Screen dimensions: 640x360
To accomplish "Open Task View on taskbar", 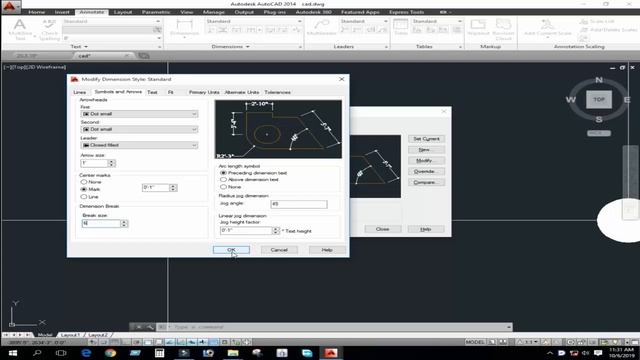I will pos(61,353).
